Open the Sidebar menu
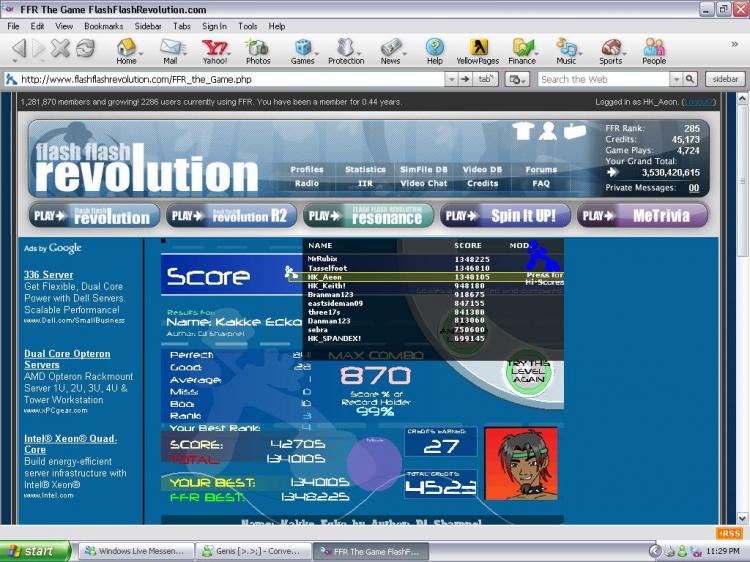 [x=148, y=26]
